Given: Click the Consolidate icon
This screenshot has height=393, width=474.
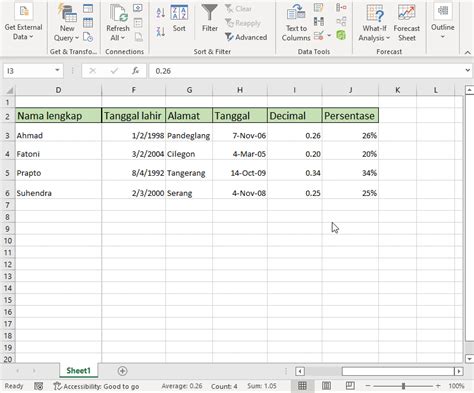Looking at the screenshot, I should click(x=341, y=8).
